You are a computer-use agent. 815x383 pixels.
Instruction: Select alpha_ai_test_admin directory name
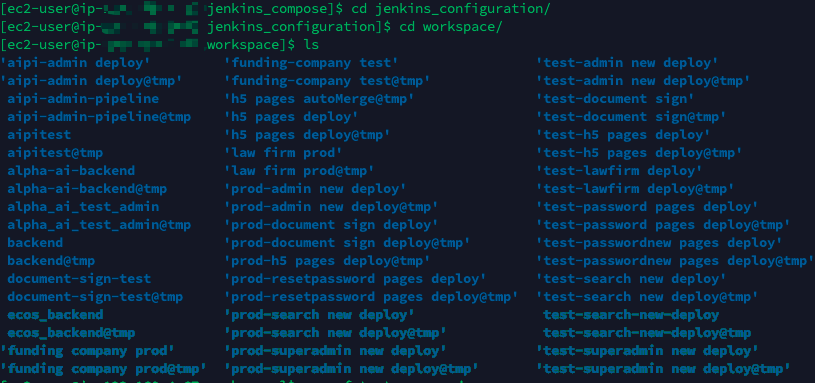pyautogui.click(x=83, y=207)
